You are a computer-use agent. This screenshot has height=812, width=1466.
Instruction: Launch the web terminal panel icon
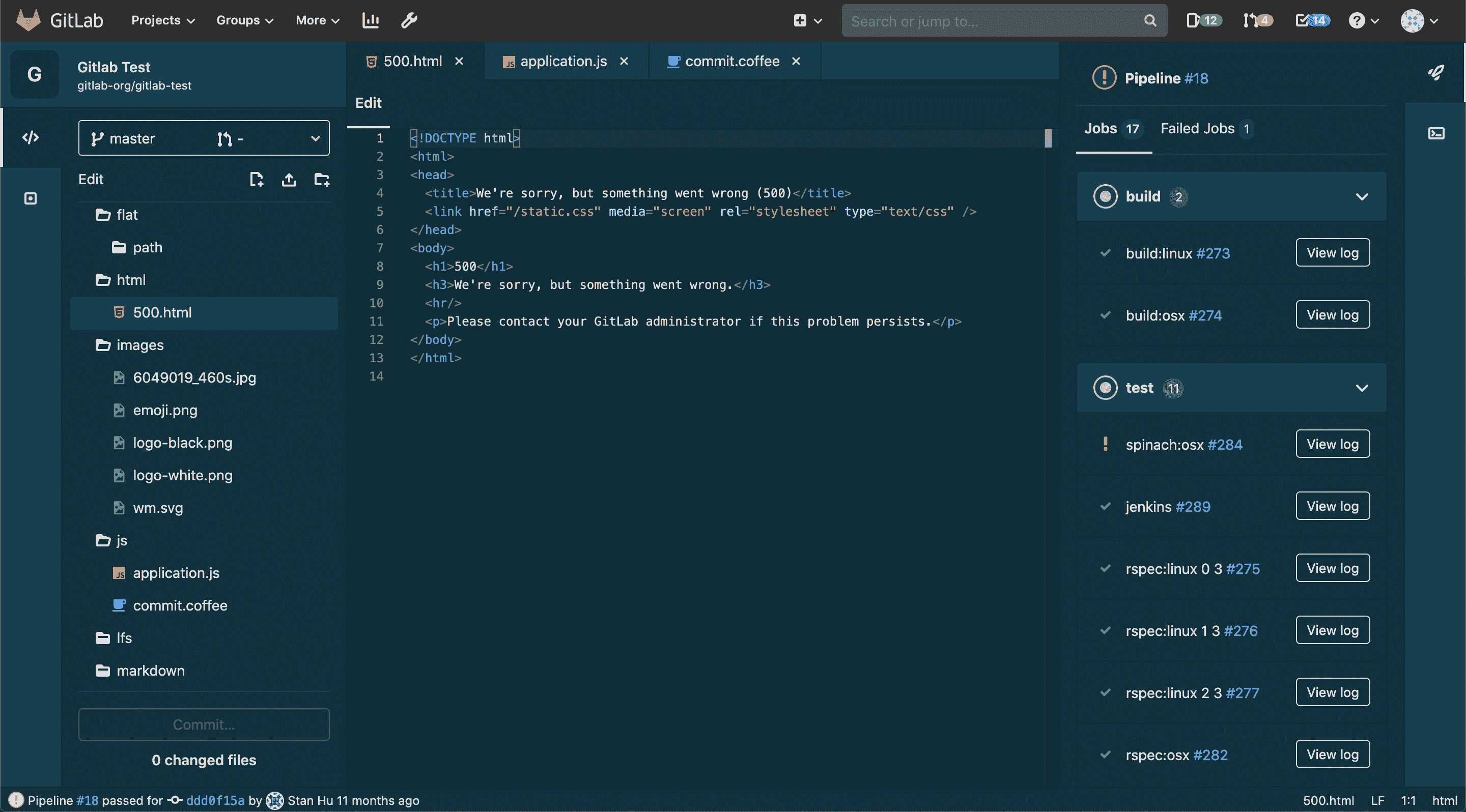[1437, 133]
